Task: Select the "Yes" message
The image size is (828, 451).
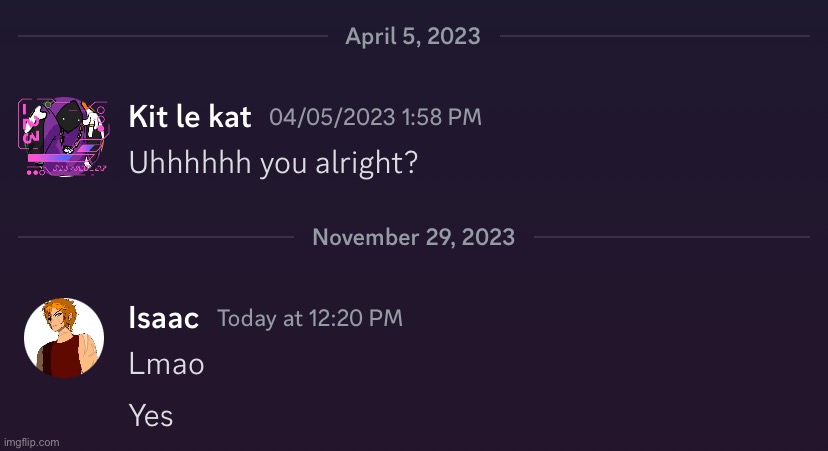Action: 151,415
